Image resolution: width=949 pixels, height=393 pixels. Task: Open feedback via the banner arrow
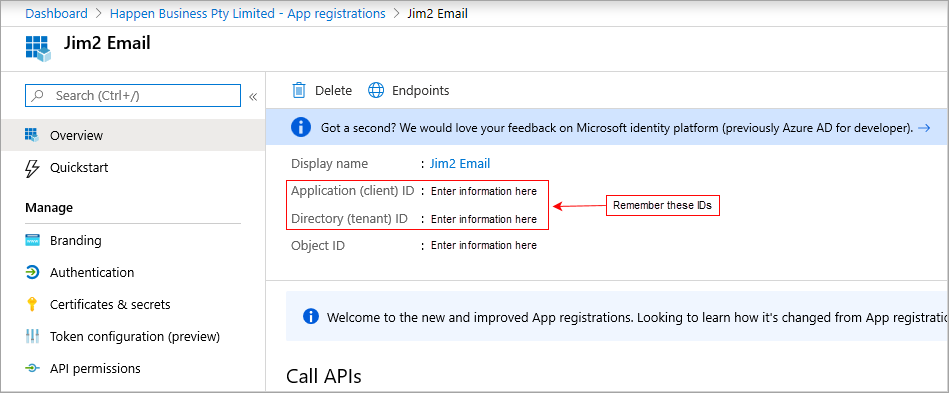coord(924,128)
